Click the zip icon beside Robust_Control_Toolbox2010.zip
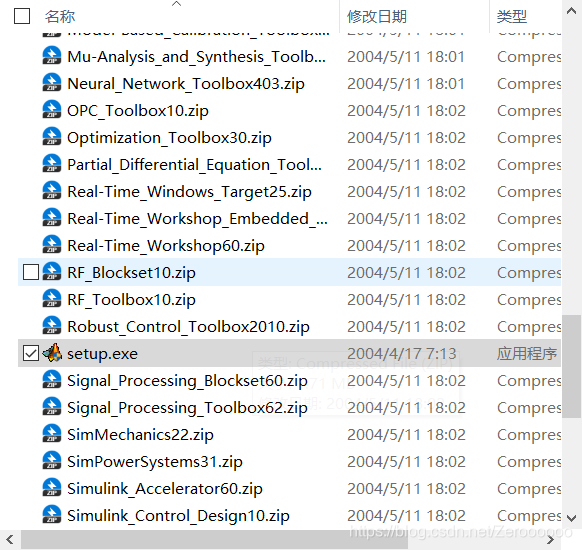This screenshot has height=550, width=582. pos(52,325)
